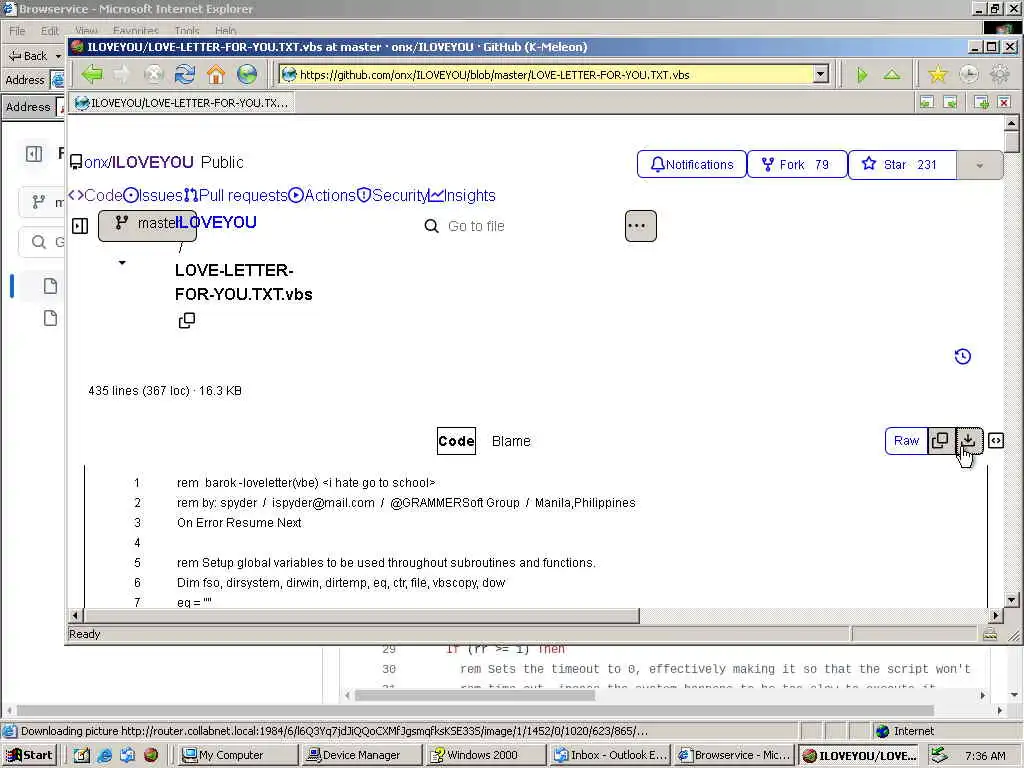Switch to Device Manager taskbar button
The width and height of the screenshot is (1024, 768).
coord(362,756)
